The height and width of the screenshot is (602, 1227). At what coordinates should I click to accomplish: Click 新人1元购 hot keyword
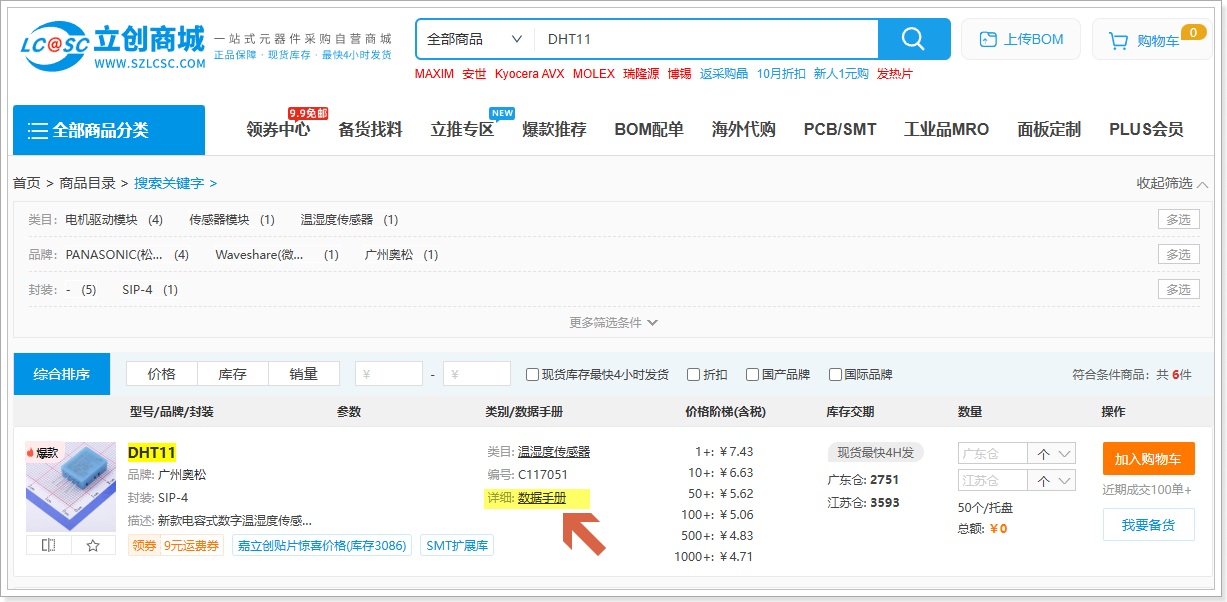[841, 74]
